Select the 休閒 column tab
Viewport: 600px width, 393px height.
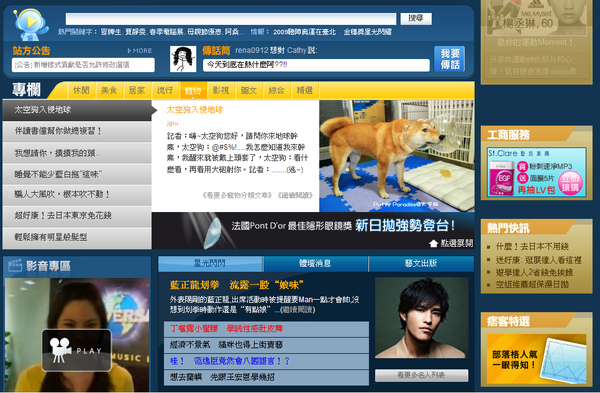(x=81, y=90)
